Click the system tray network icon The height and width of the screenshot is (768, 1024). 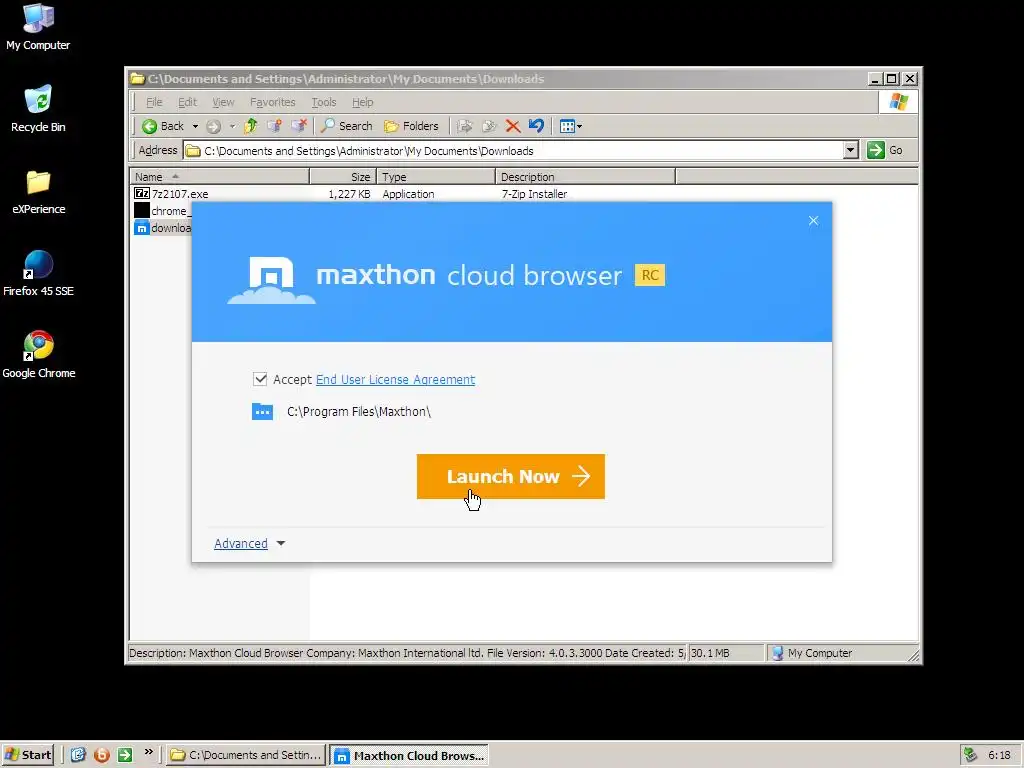point(970,755)
